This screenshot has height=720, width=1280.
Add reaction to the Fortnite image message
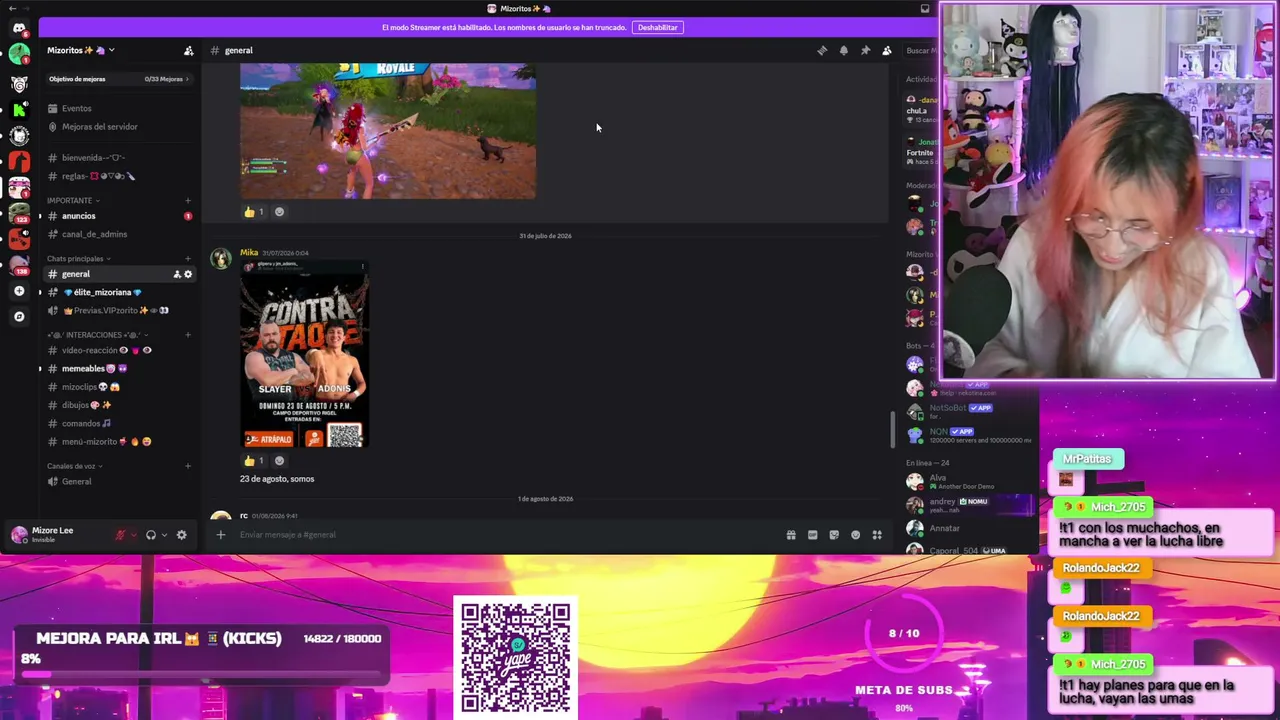[279, 212]
